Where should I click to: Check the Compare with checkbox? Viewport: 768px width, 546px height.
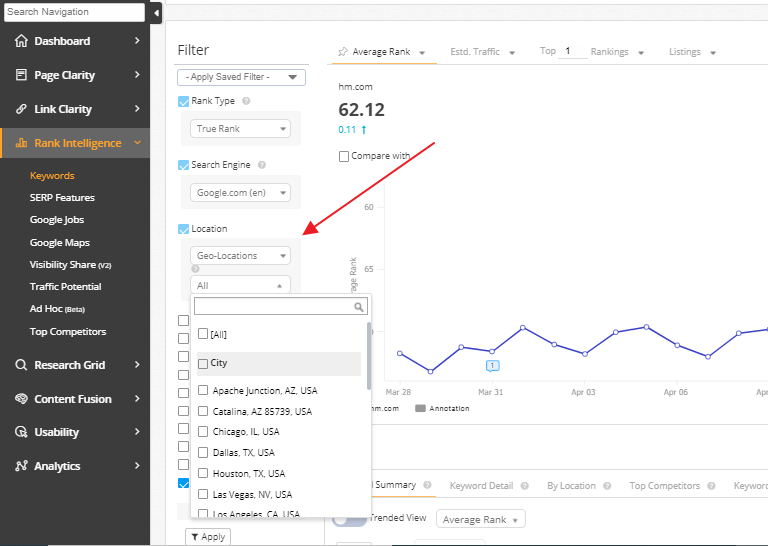pos(344,156)
